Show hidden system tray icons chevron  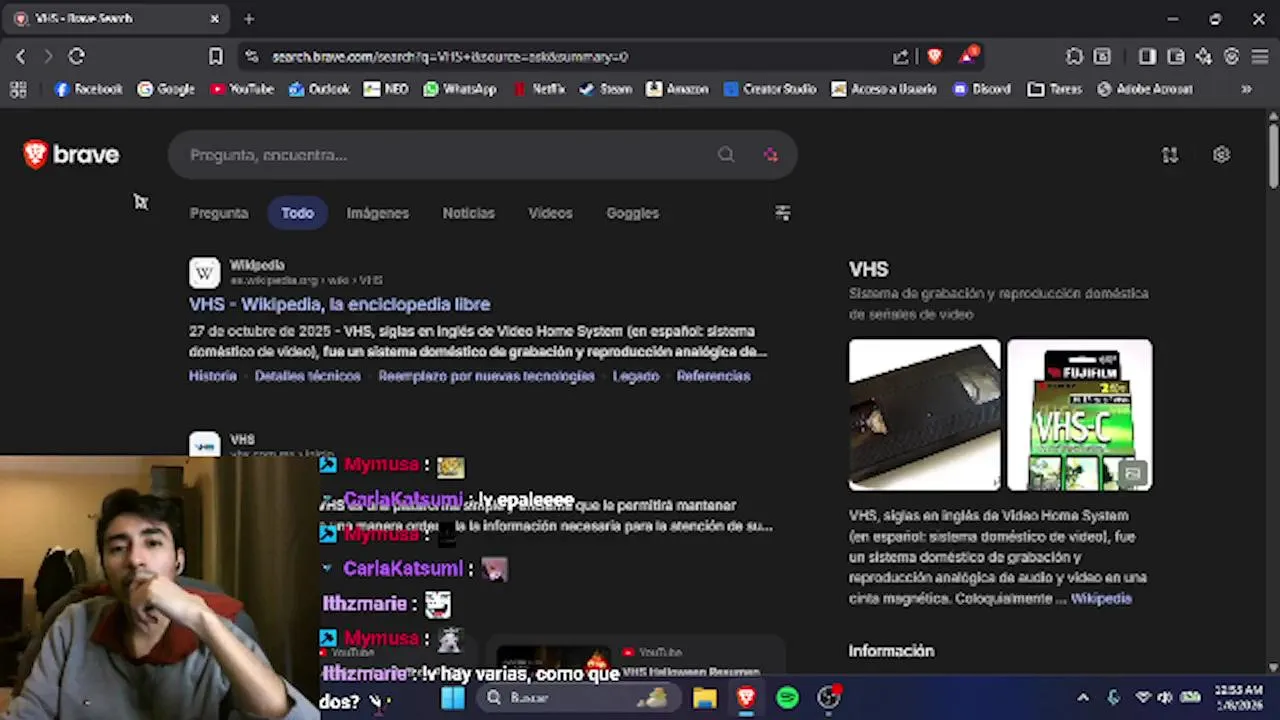1083,697
